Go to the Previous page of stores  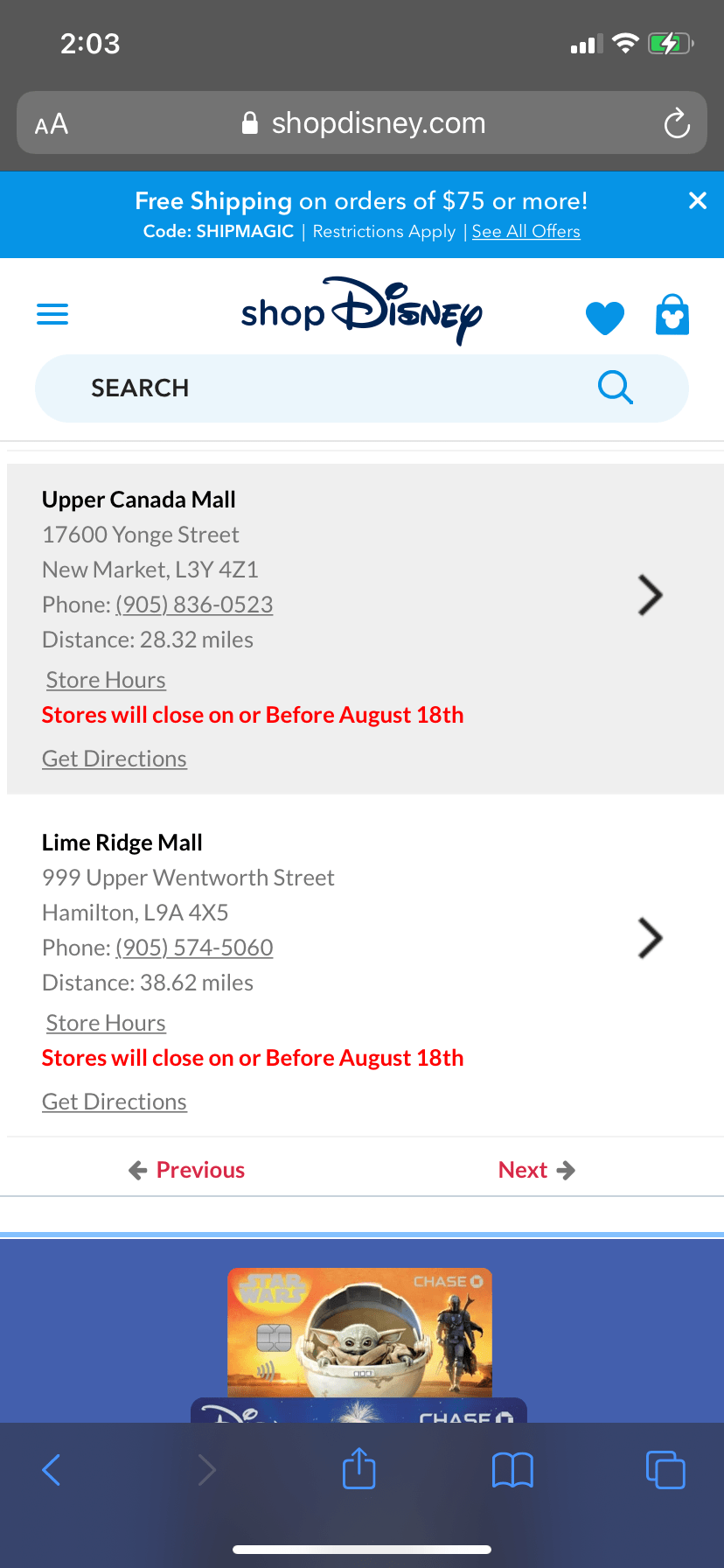click(x=187, y=1170)
